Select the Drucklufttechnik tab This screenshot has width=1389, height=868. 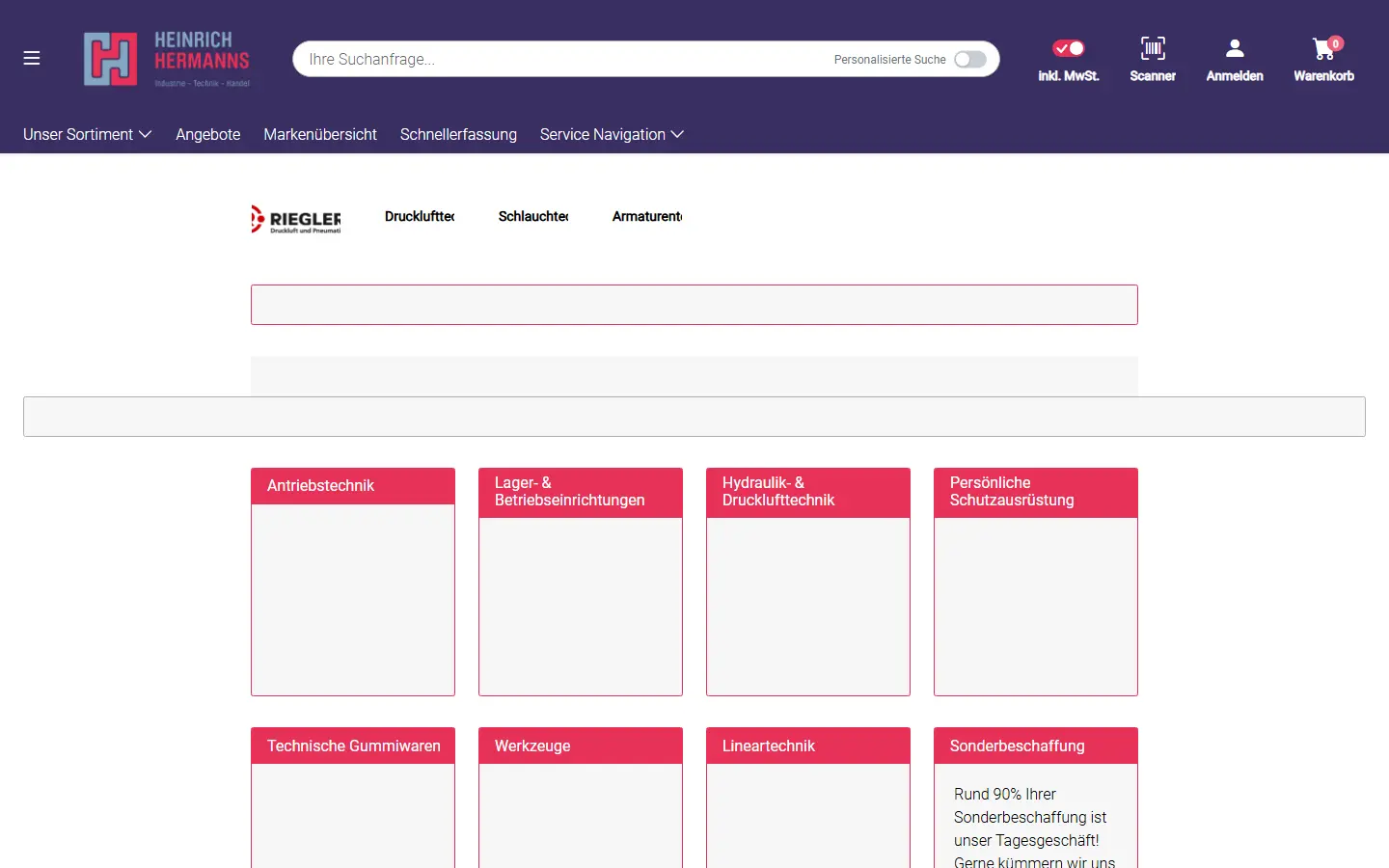(x=420, y=216)
